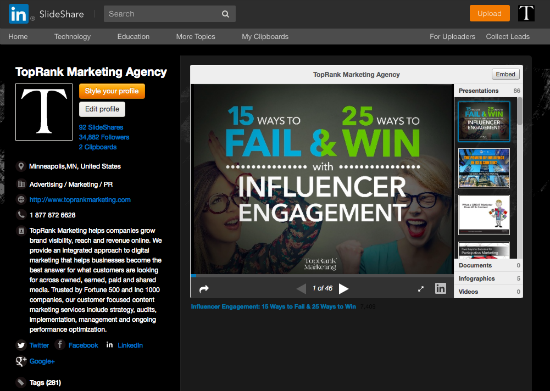The height and width of the screenshot is (391, 550).
Task: Click the Edit profile button
Action: [102, 109]
